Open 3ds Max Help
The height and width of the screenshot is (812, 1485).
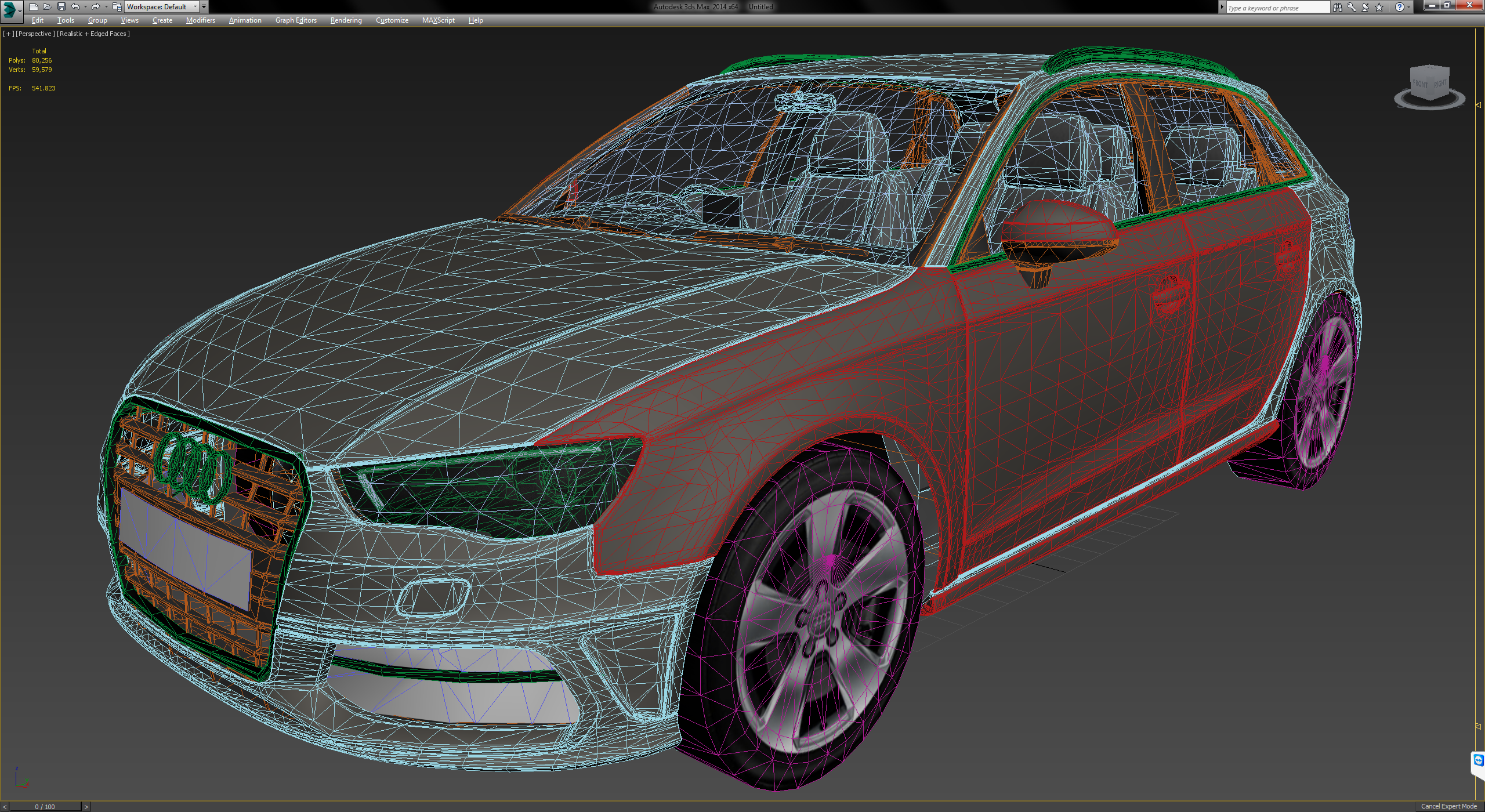[1400, 7]
